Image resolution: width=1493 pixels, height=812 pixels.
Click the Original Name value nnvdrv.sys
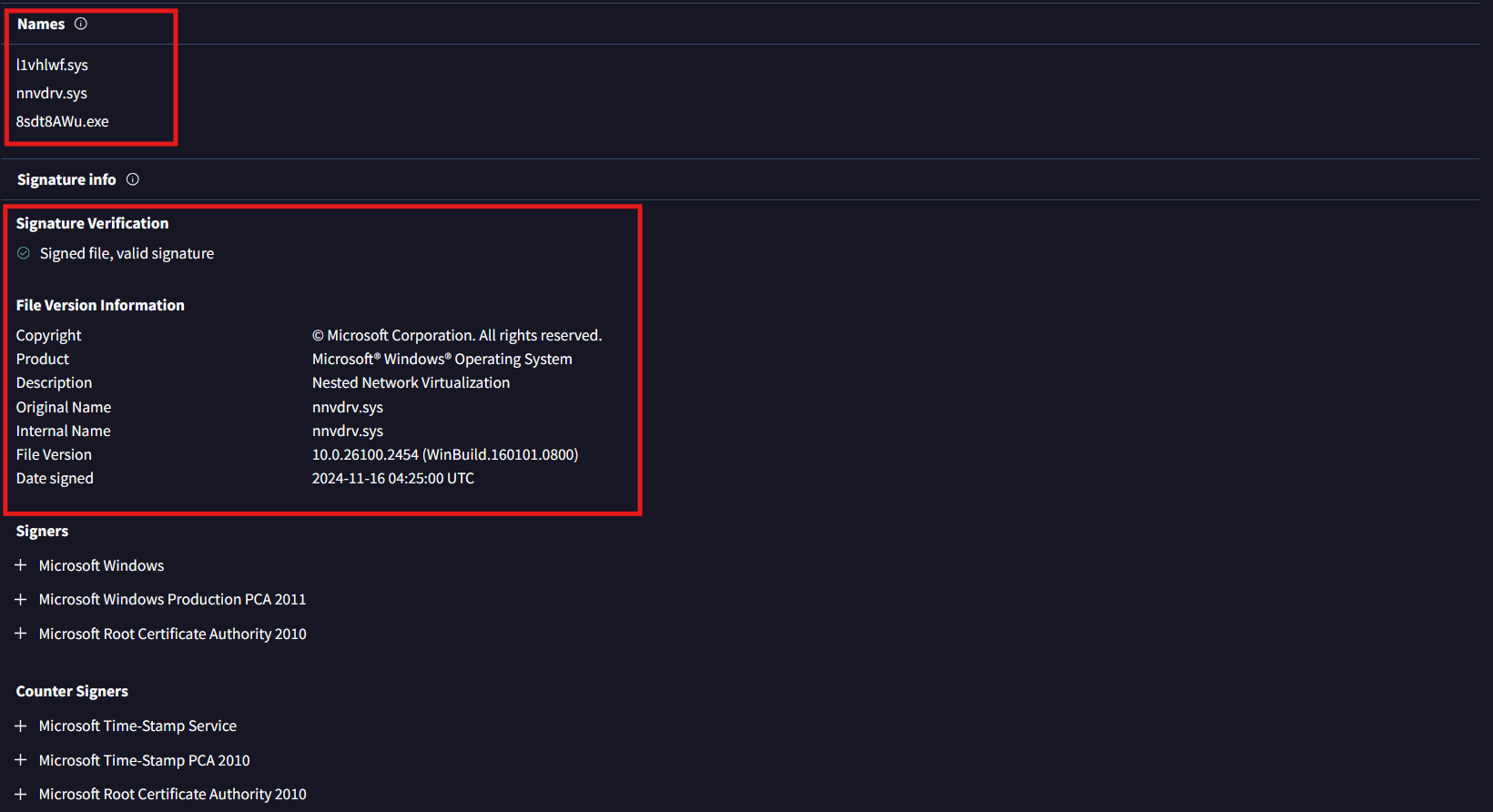click(348, 407)
